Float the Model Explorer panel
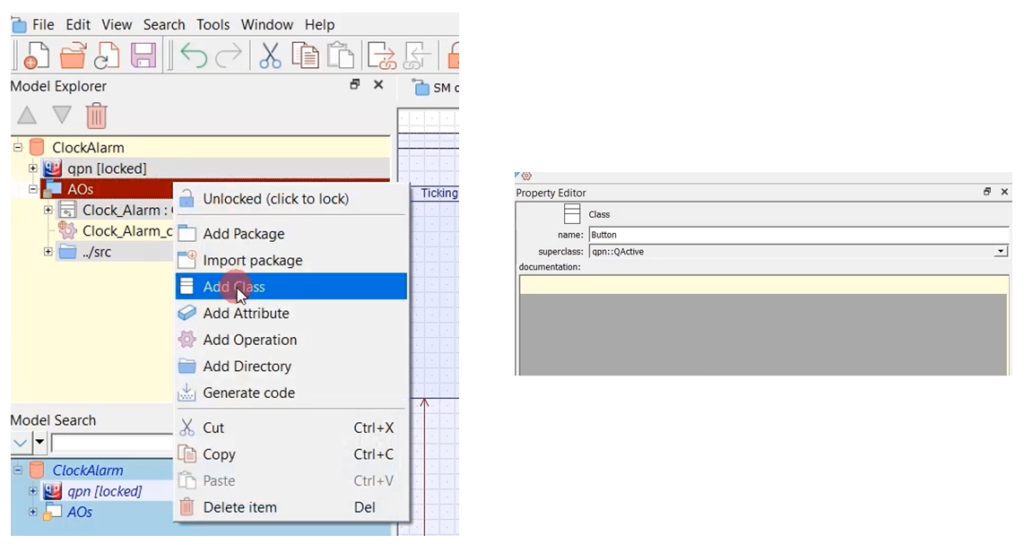The image size is (1024, 544). click(355, 84)
